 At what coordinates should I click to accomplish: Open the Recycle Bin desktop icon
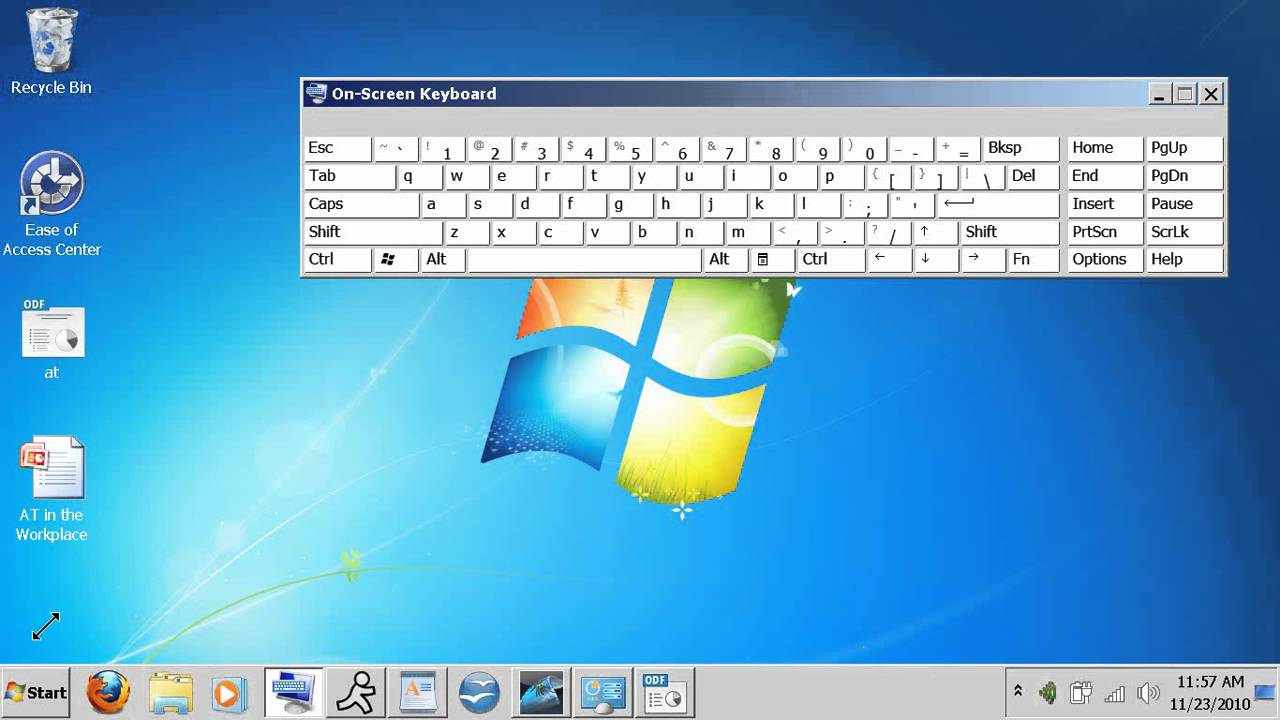coord(51,52)
